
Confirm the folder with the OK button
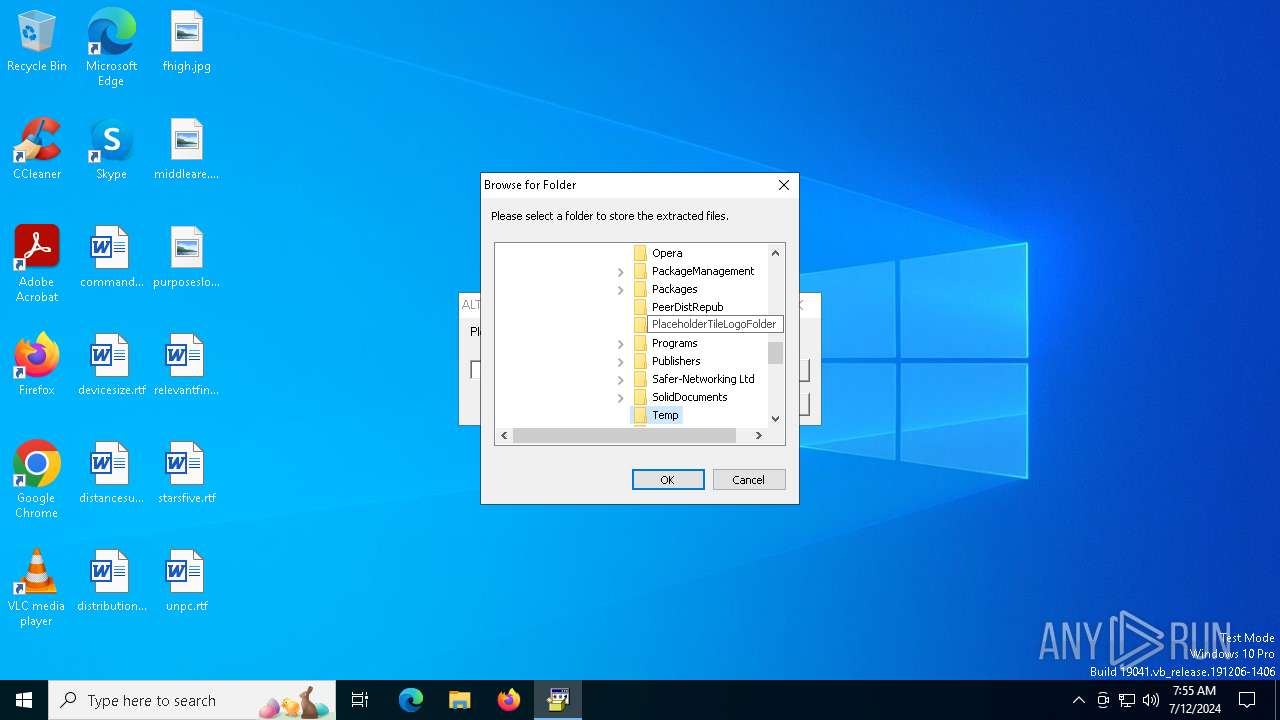point(668,480)
